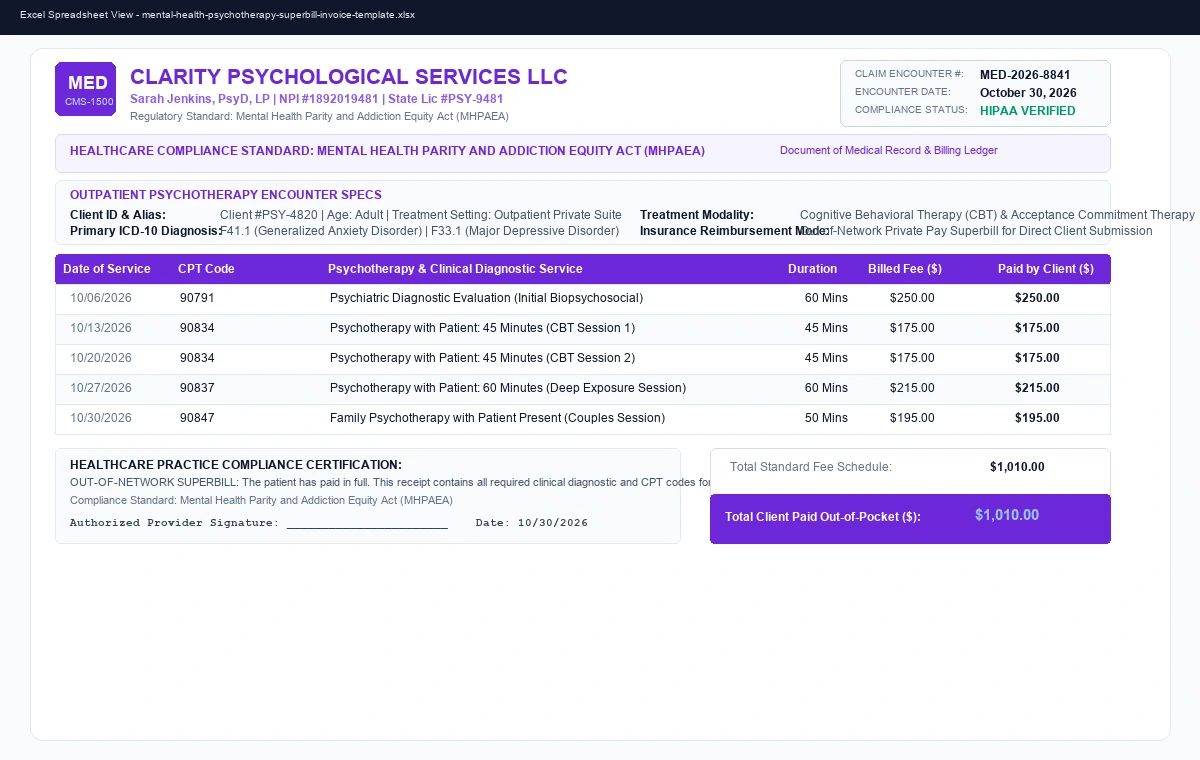Select CPT code 90791 cell

[x=197, y=298]
